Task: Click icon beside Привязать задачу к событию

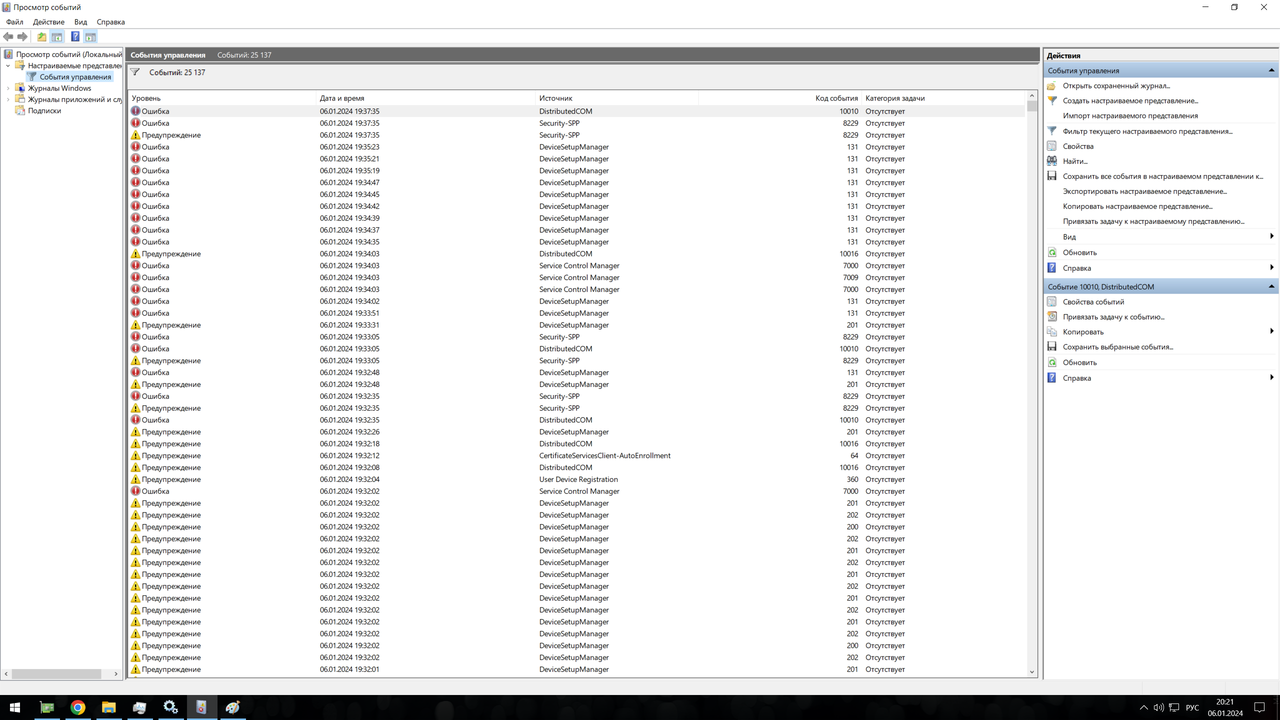Action: coord(1052,317)
